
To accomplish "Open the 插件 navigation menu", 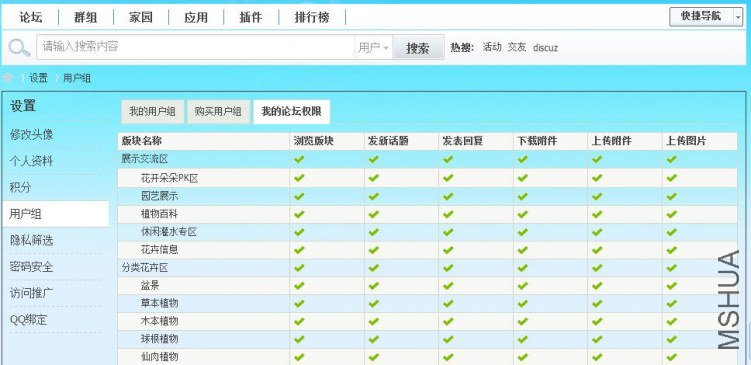I will tap(251, 18).
